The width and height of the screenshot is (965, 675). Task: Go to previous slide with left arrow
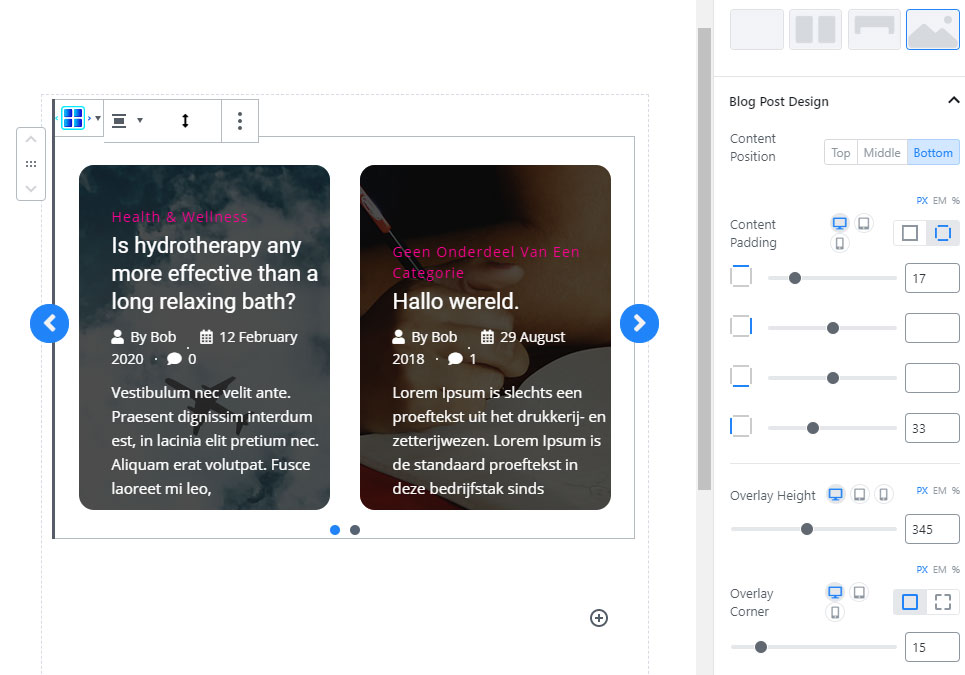coord(49,323)
